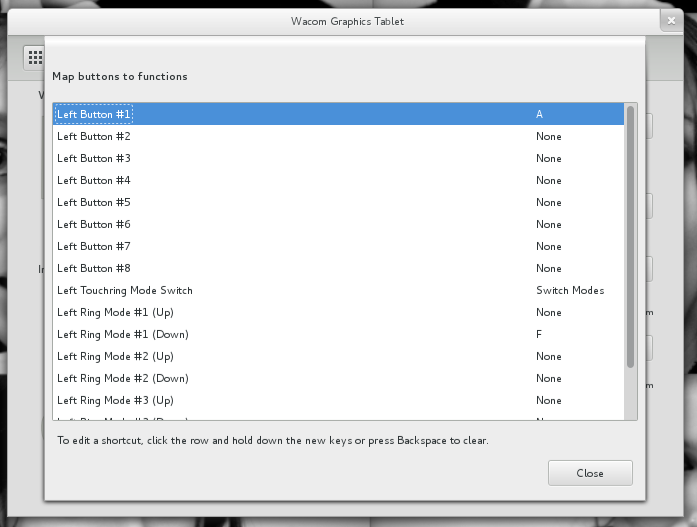Select Left Touchring Mode Switch row
697x527 pixels.
pos(338,290)
